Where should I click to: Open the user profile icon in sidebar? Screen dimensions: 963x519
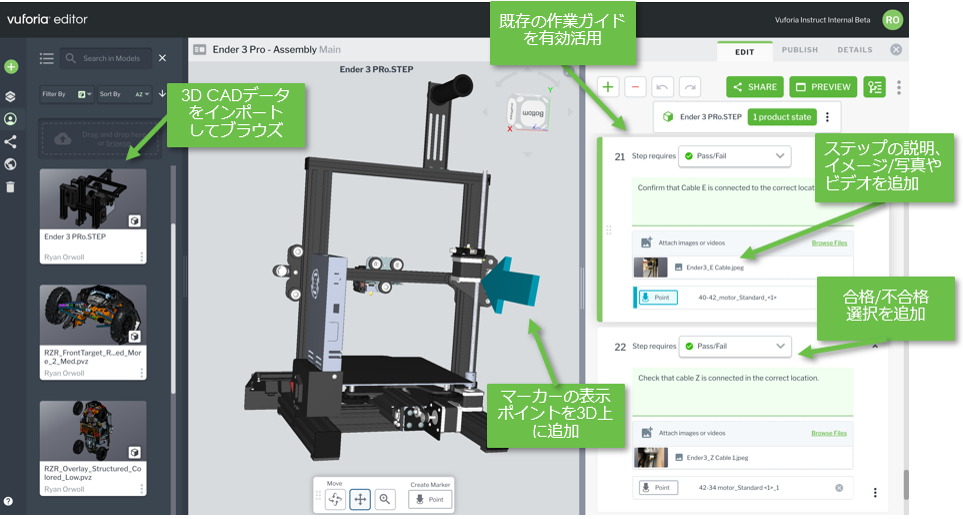coord(10,119)
